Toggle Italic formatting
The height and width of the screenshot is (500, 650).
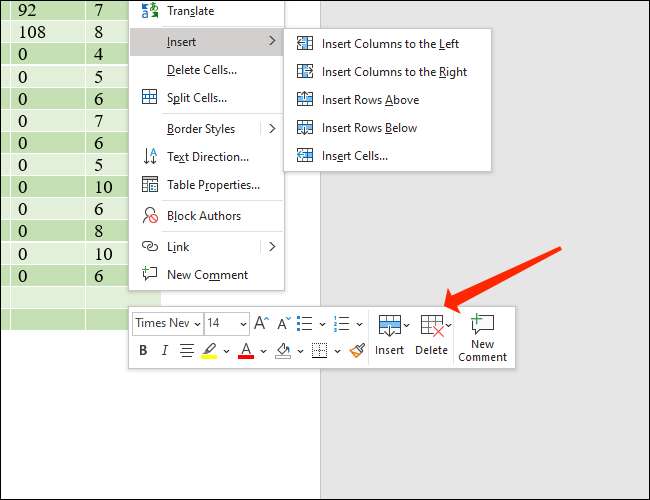165,351
